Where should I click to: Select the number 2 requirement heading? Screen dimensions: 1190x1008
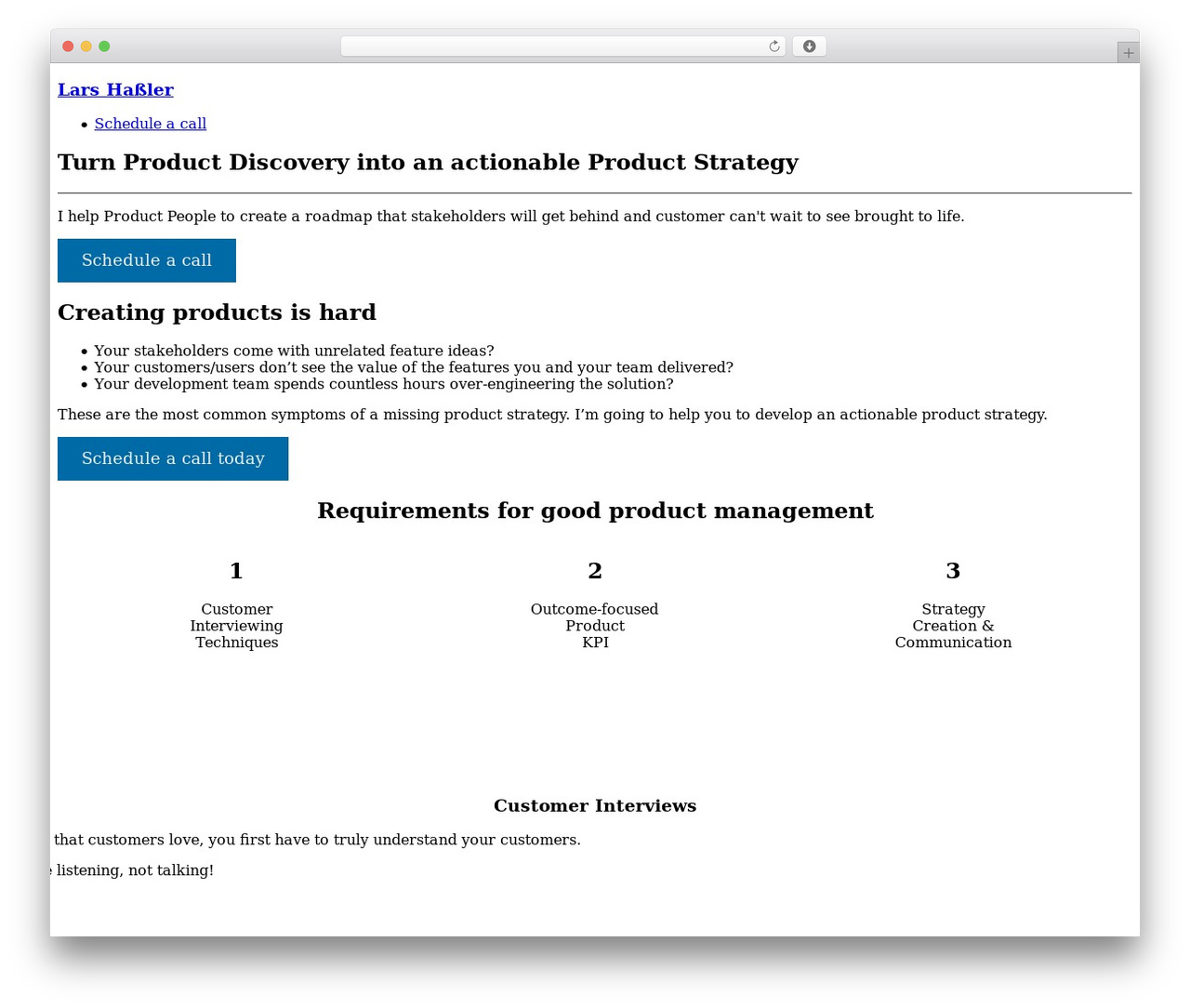[x=595, y=571]
